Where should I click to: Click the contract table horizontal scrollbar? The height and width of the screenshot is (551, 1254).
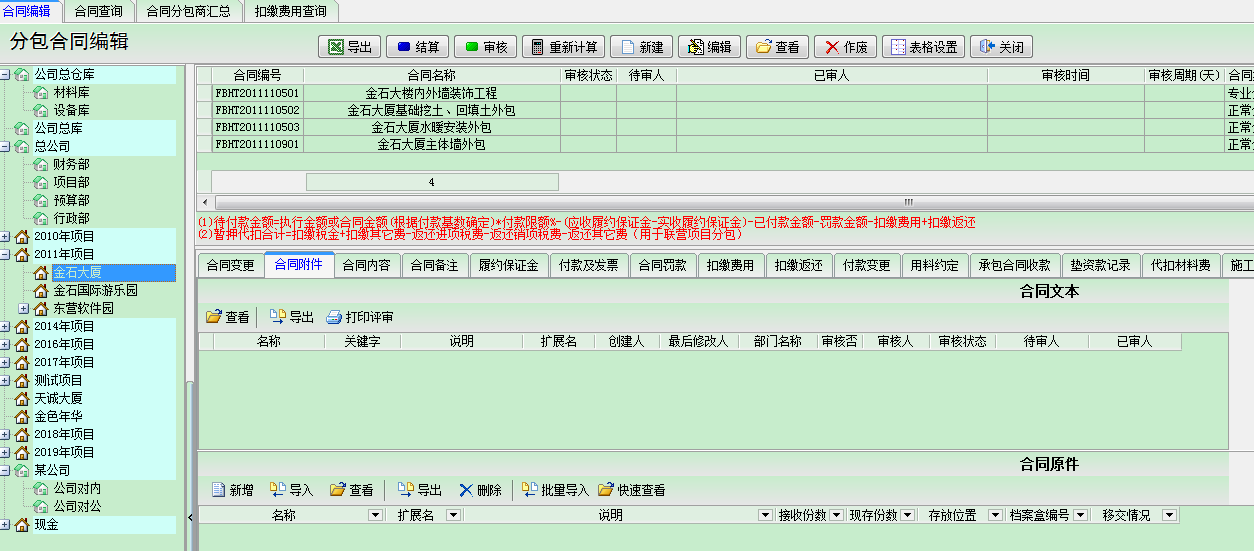click(x=700, y=201)
